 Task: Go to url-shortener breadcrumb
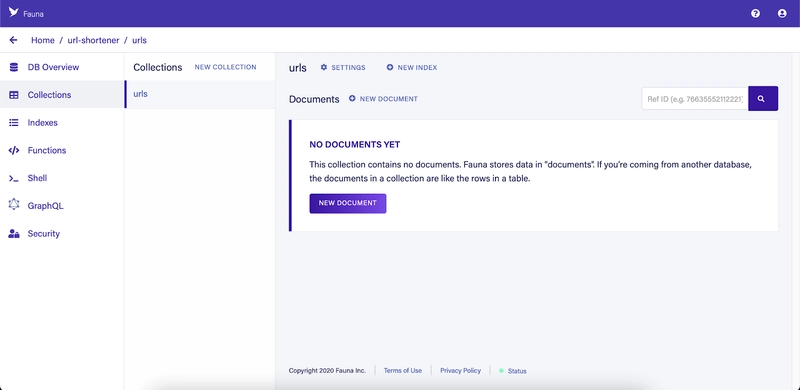[93, 40]
